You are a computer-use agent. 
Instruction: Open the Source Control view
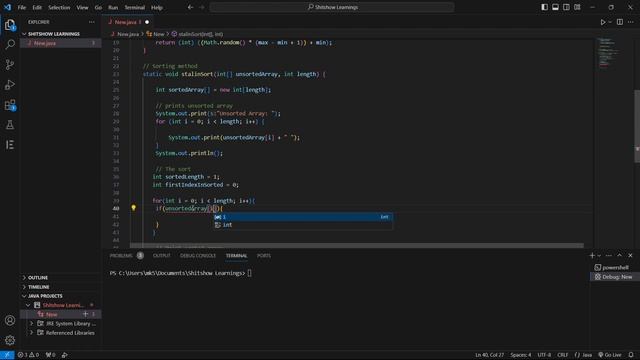coord(10,64)
